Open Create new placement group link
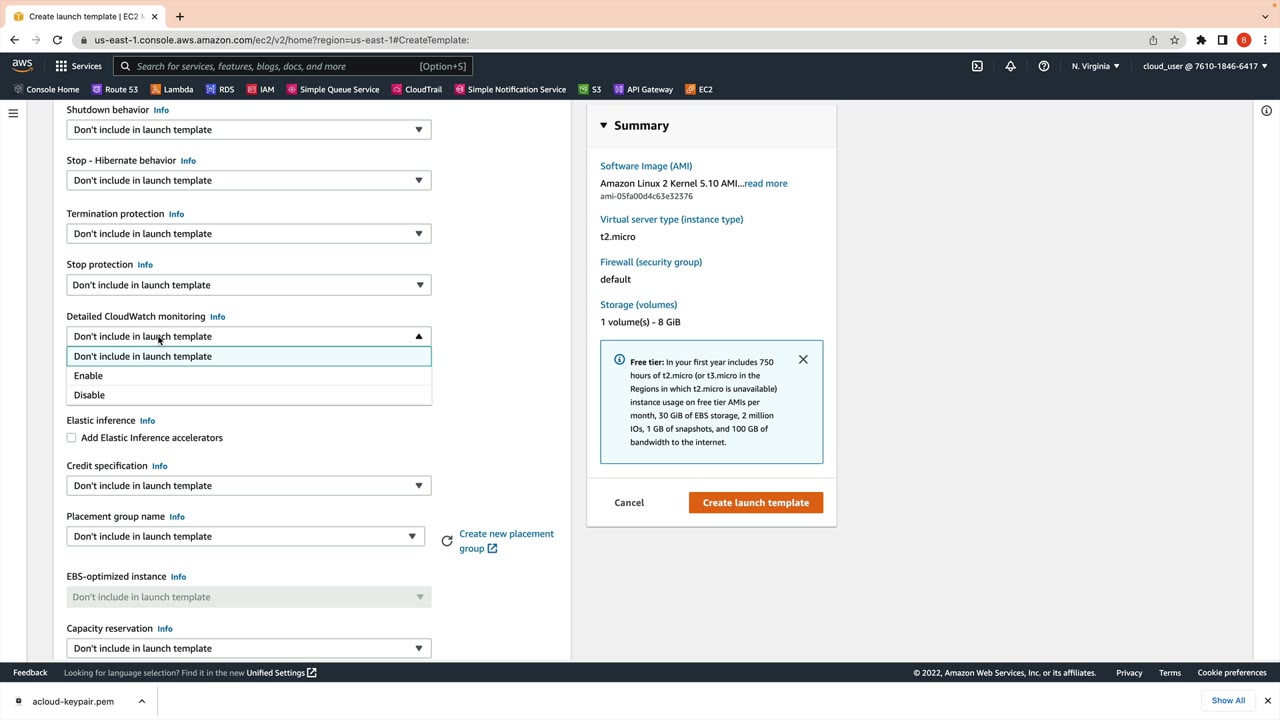This screenshot has width=1280, height=720. pyautogui.click(x=506, y=541)
